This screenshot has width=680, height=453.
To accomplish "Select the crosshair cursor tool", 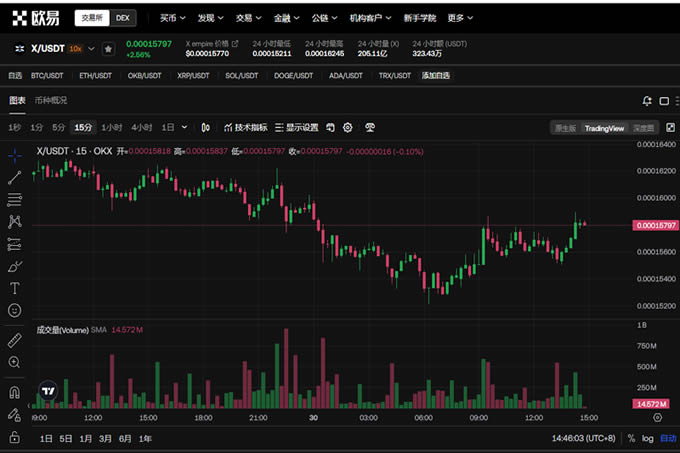I will (15, 155).
